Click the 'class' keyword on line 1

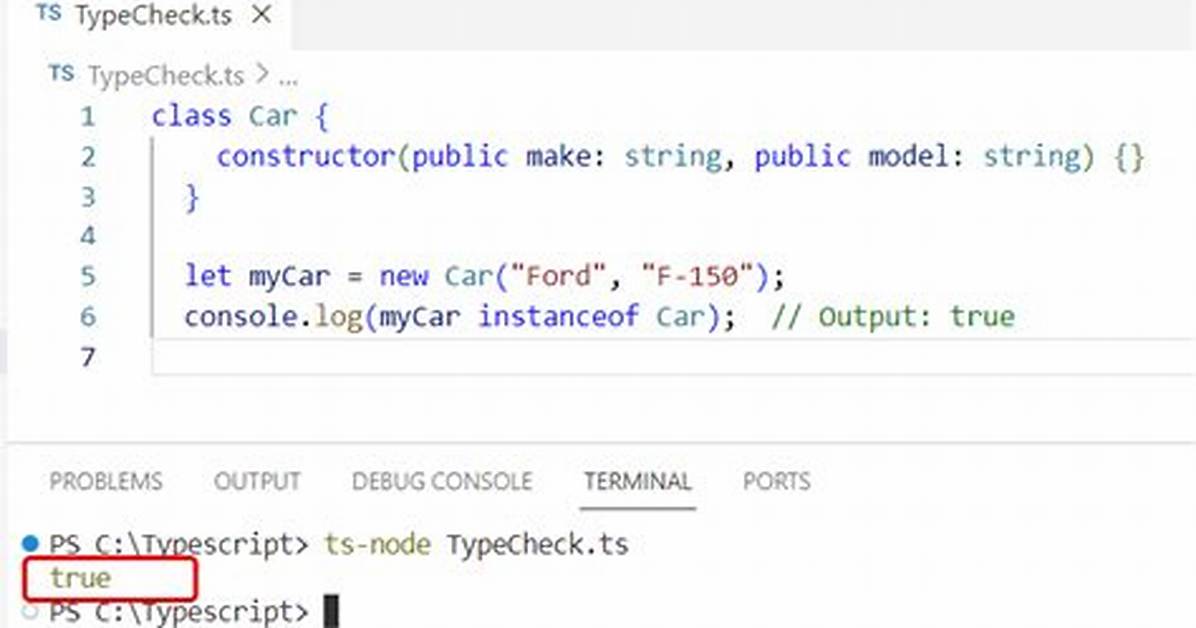pyautogui.click(x=191, y=117)
